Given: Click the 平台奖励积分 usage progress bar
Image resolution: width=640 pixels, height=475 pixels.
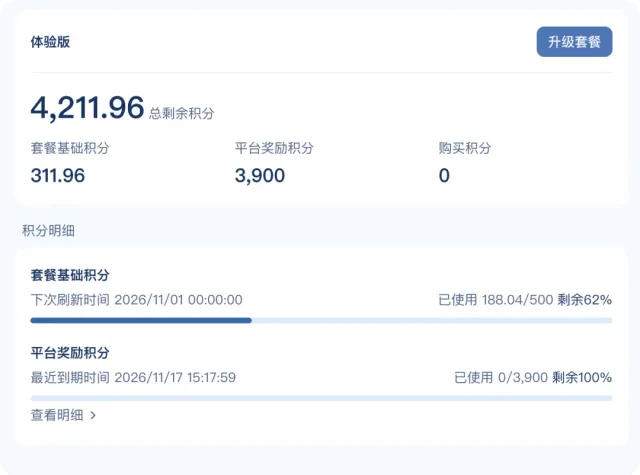Looking at the screenshot, I should (x=321, y=398).
